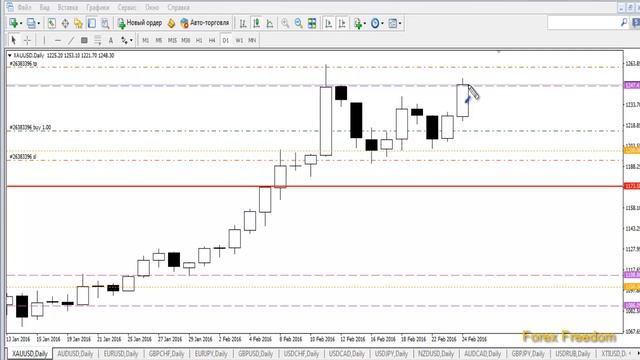
Task: Open the Файл menu
Action: [x=24, y=7]
